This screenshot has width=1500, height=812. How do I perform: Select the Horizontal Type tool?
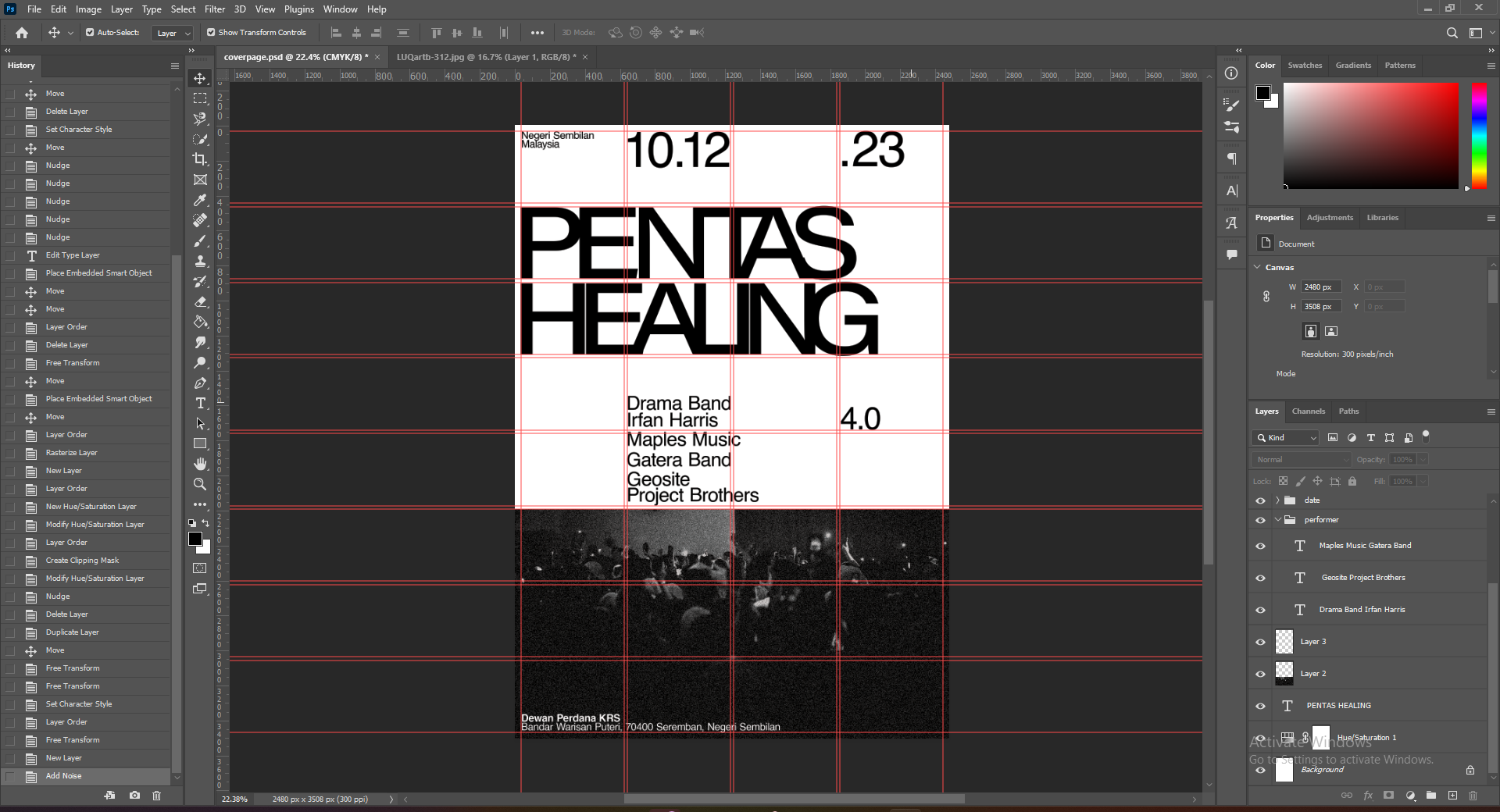[200, 403]
